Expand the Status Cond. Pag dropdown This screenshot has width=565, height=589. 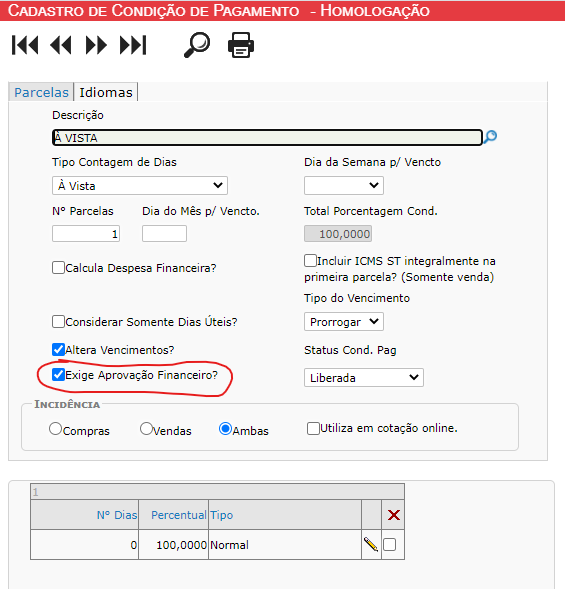364,378
